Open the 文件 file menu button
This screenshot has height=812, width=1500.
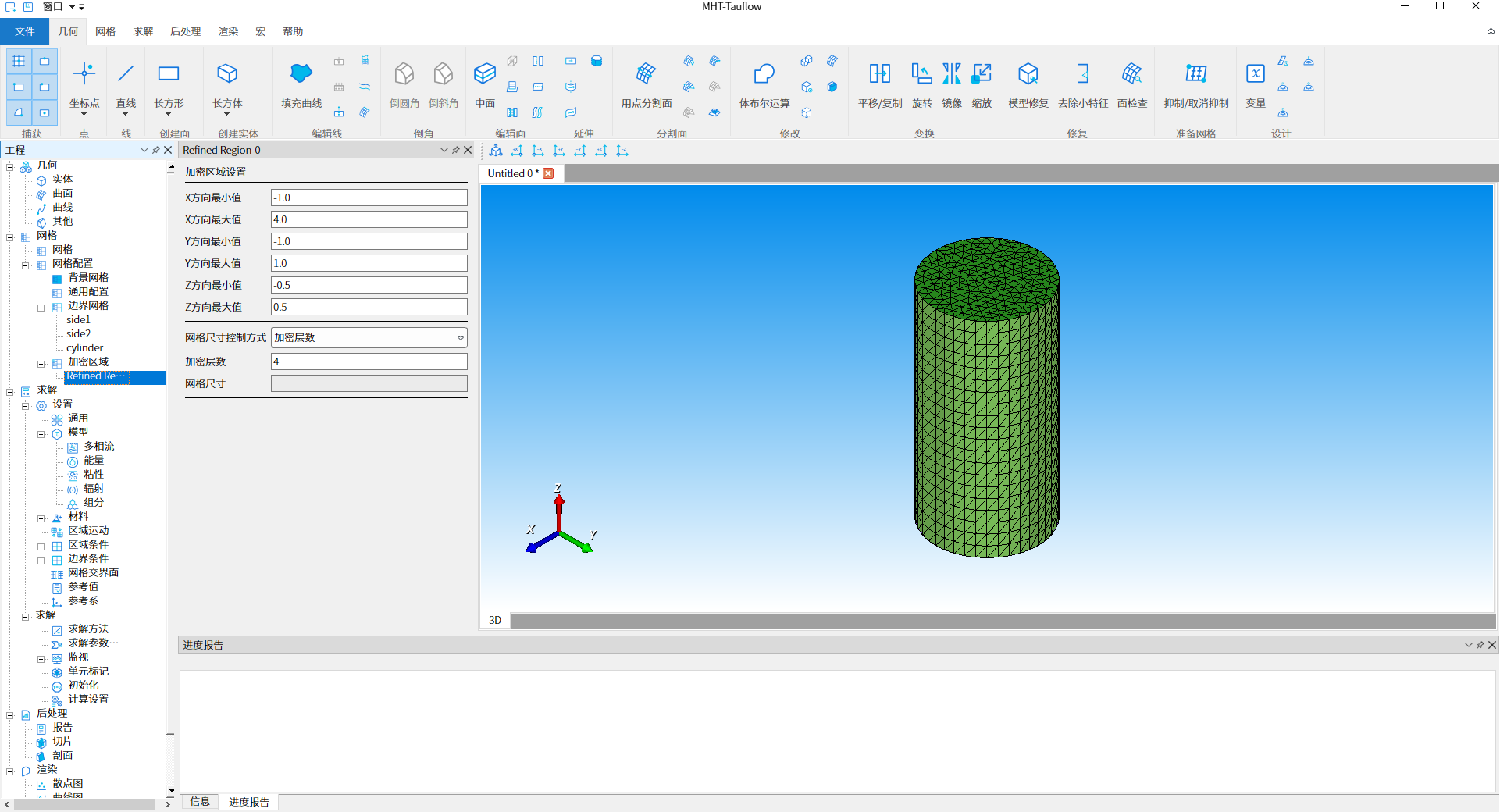point(24,31)
